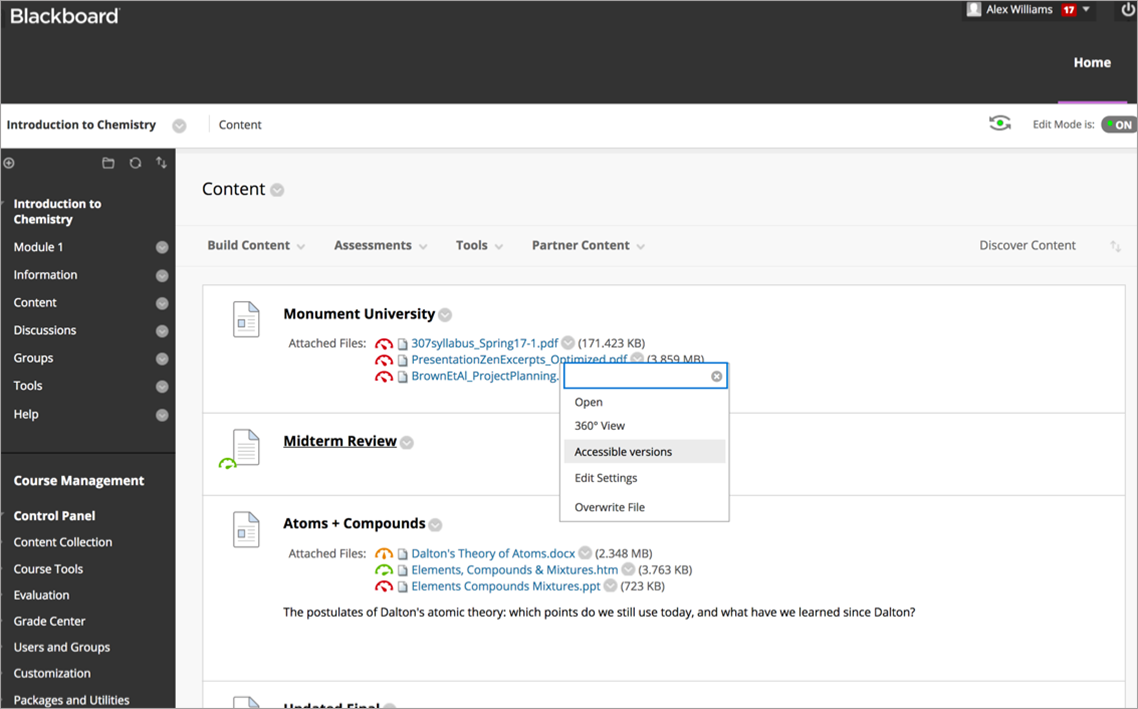The image size is (1138, 709).
Task: Open the Build Content dropdown
Action: tap(249, 244)
